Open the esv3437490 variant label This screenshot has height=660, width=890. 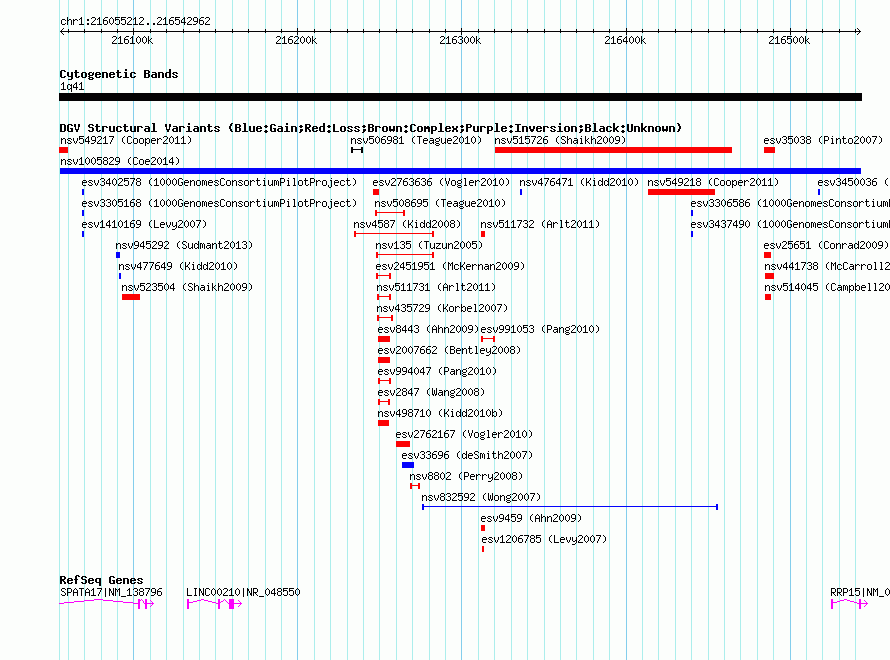[x=790, y=224]
